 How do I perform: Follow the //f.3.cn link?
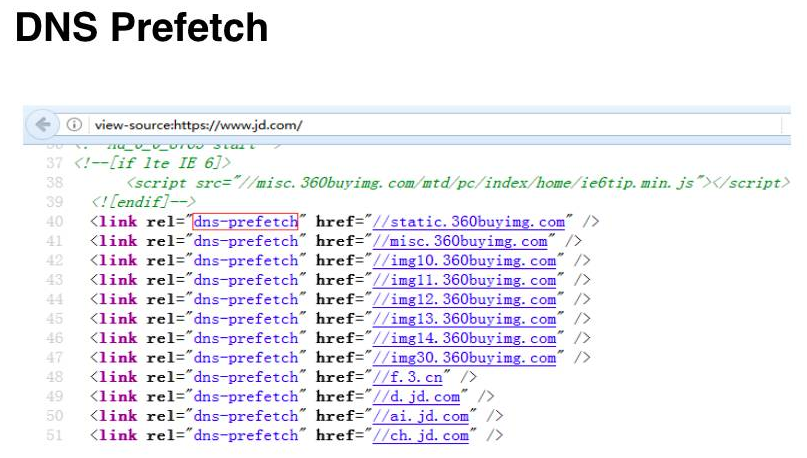407,377
